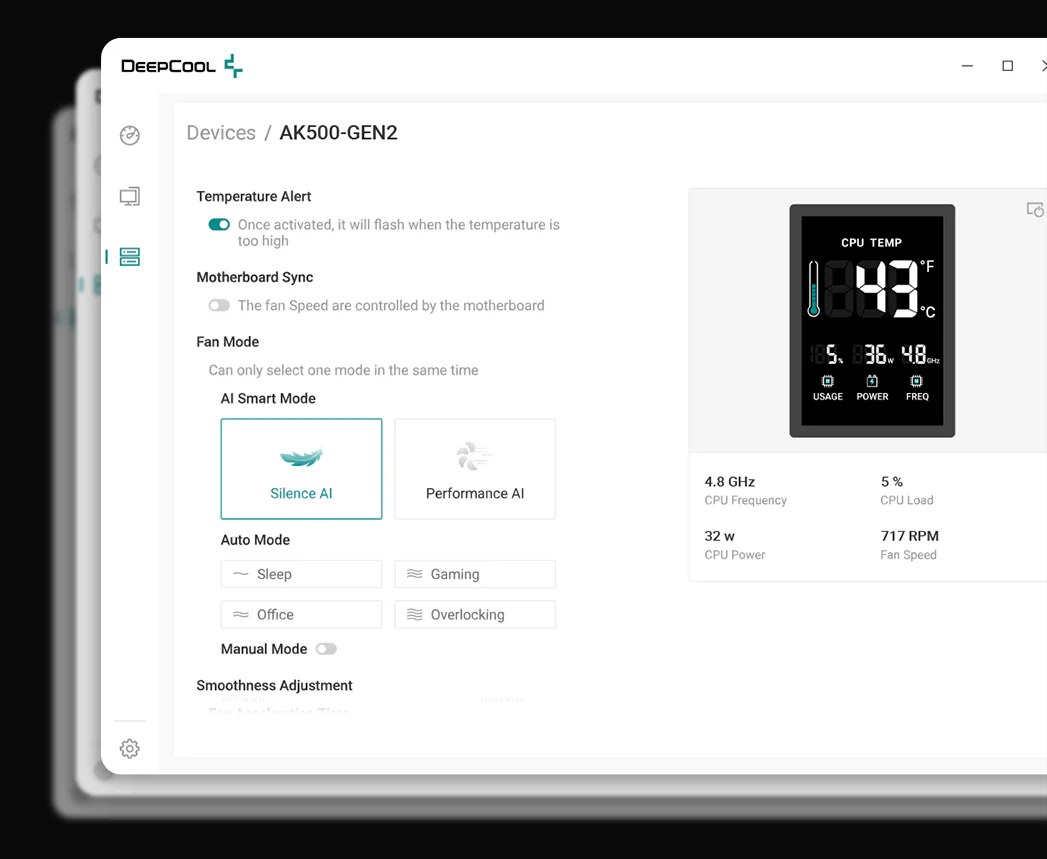1047x859 pixels.
Task: Enable the Motherboard Sync toggle
Action: coord(219,306)
